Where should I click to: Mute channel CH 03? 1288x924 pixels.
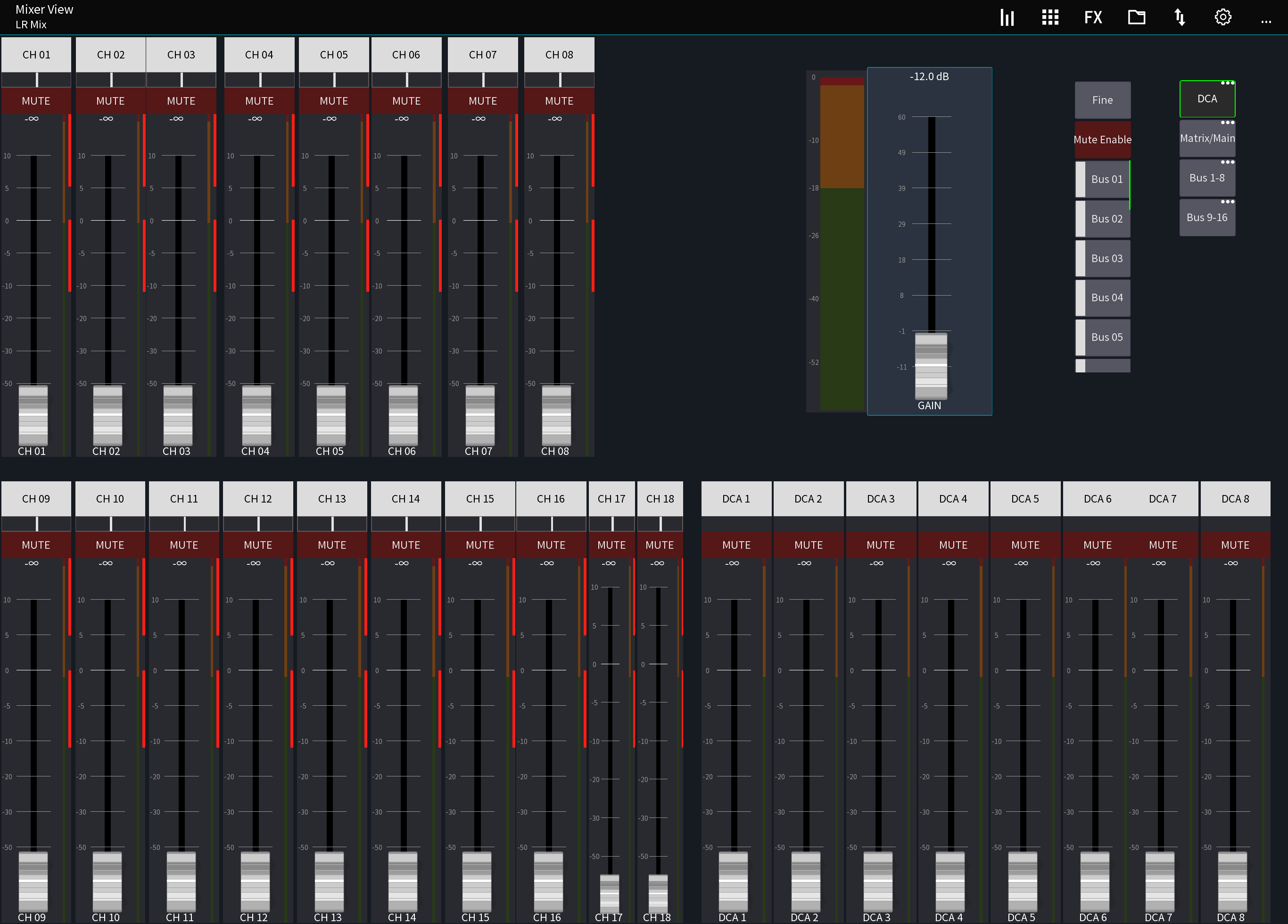(181, 100)
